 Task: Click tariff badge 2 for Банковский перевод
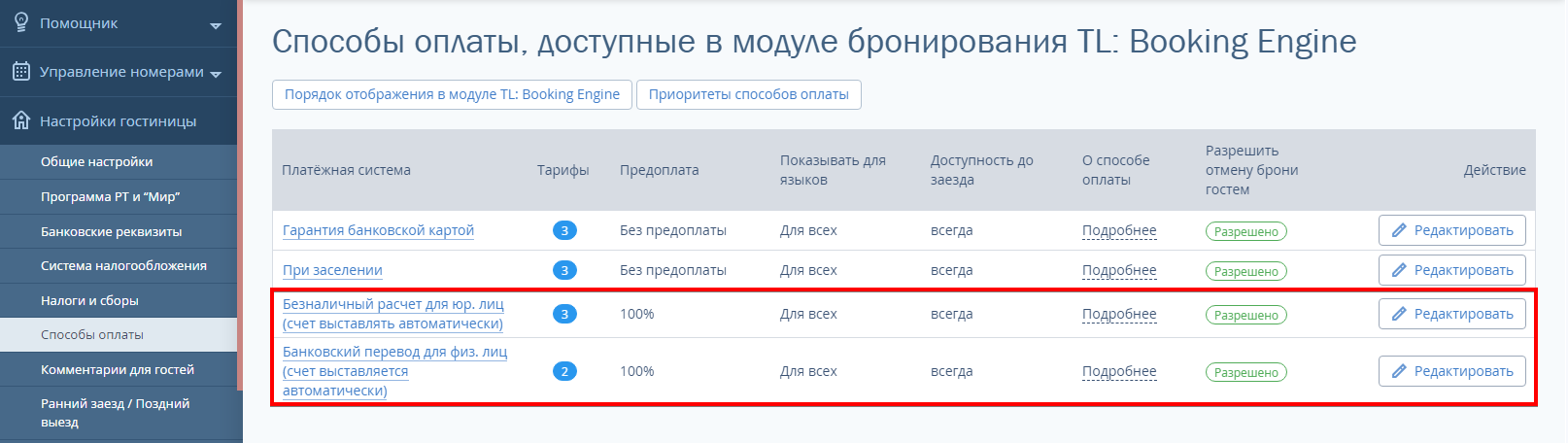(564, 371)
